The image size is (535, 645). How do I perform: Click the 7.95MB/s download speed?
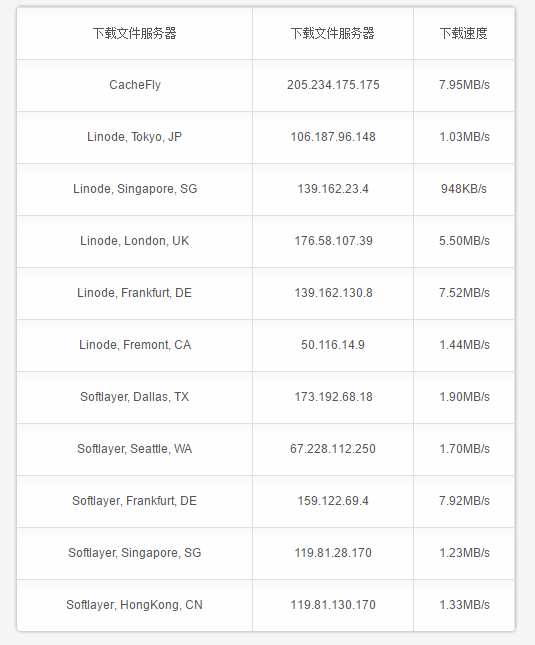464,85
